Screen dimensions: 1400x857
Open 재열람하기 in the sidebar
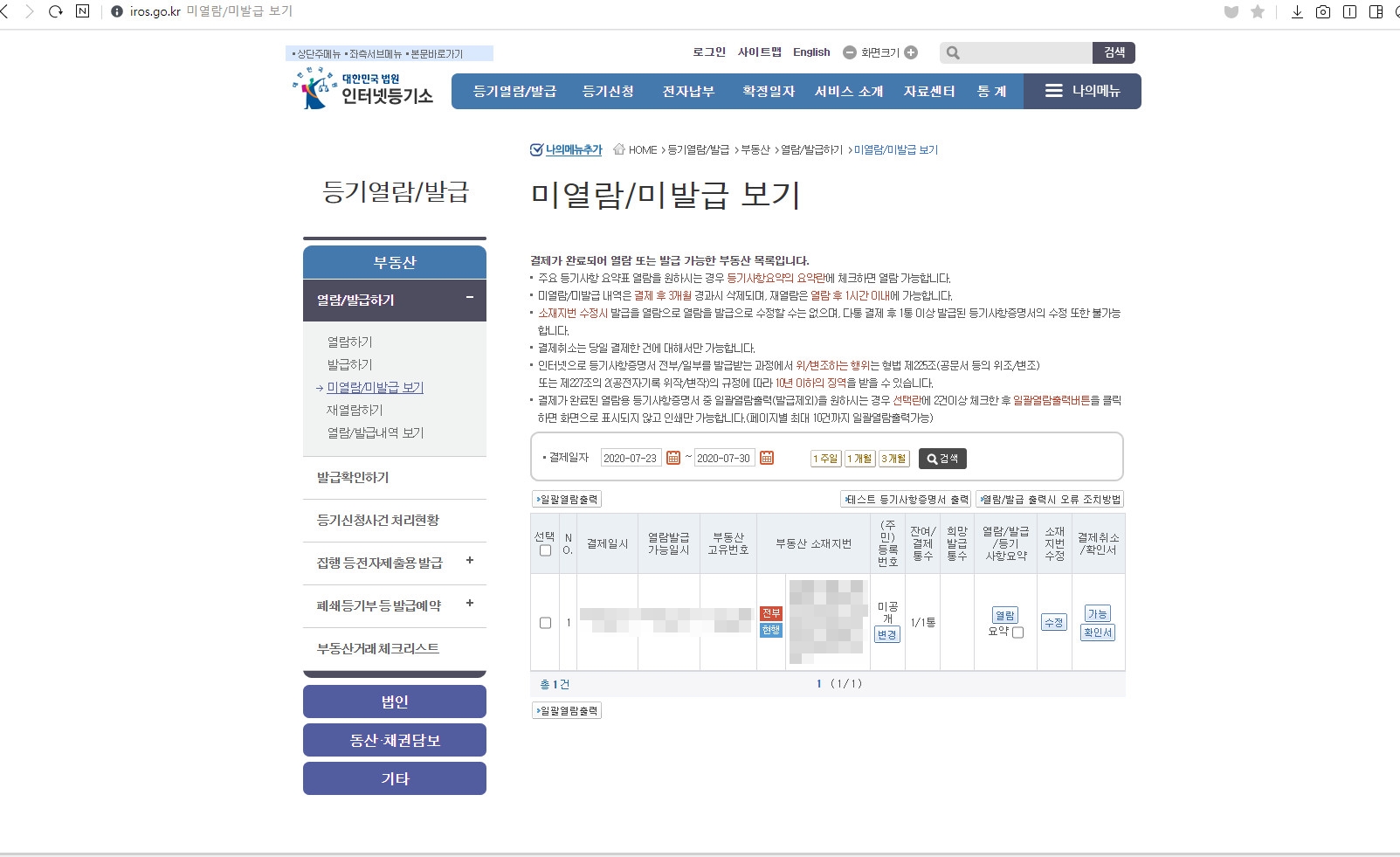pyautogui.click(x=355, y=410)
